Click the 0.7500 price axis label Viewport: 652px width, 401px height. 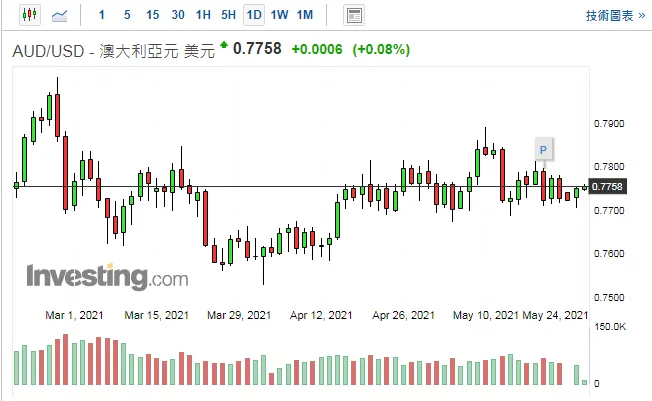[609, 297]
